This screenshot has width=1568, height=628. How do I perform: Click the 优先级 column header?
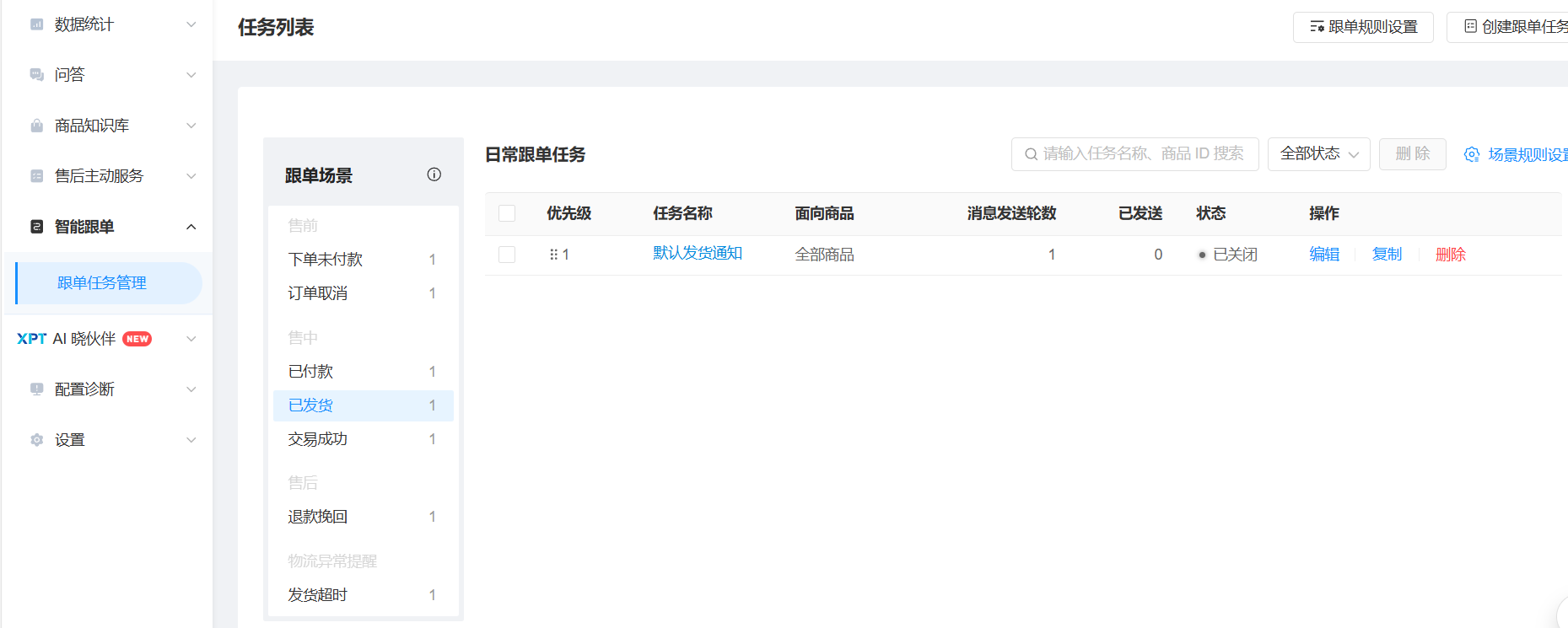pyautogui.click(x=568, y=213)
